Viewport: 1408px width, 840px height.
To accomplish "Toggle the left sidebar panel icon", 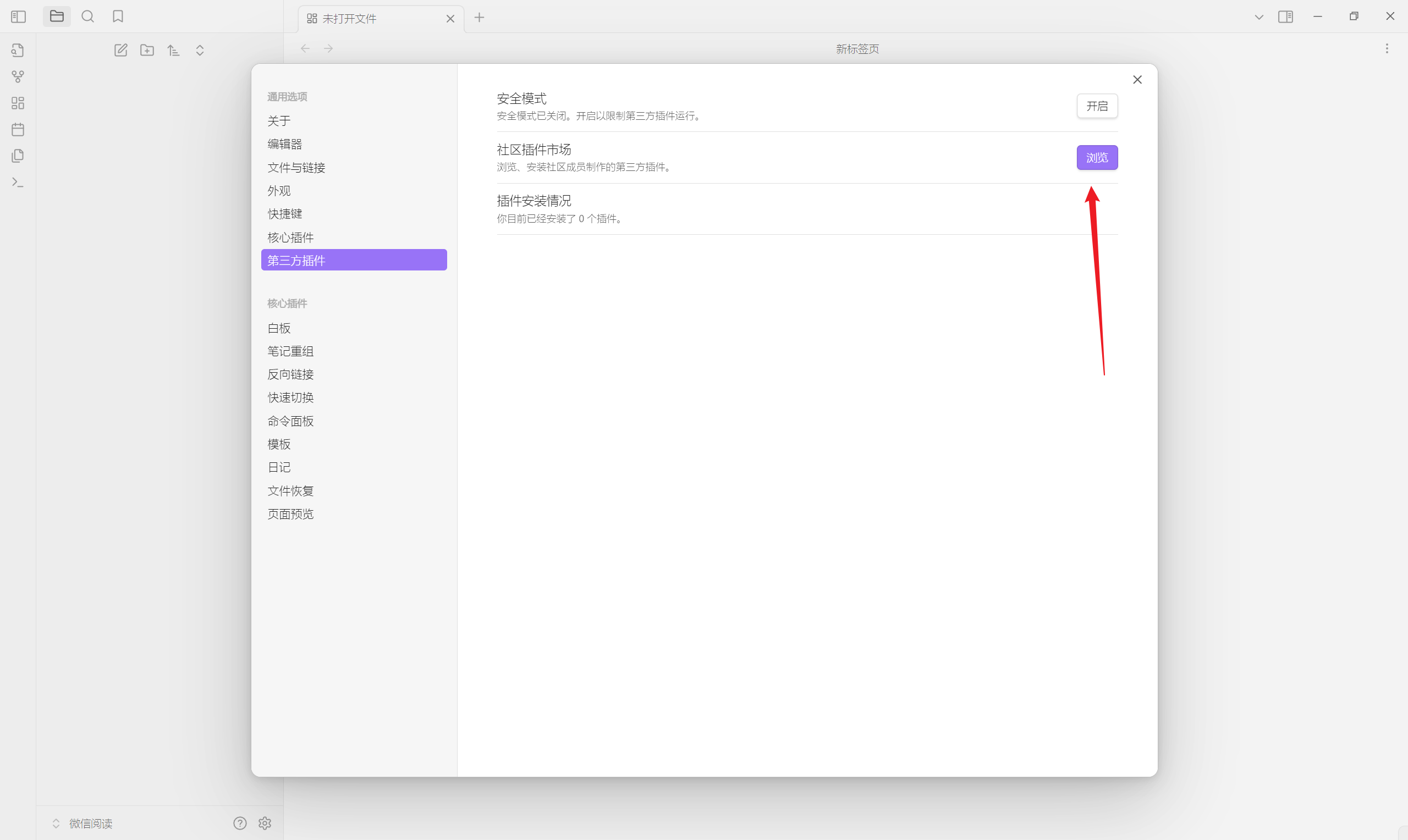I will [18, 17].
